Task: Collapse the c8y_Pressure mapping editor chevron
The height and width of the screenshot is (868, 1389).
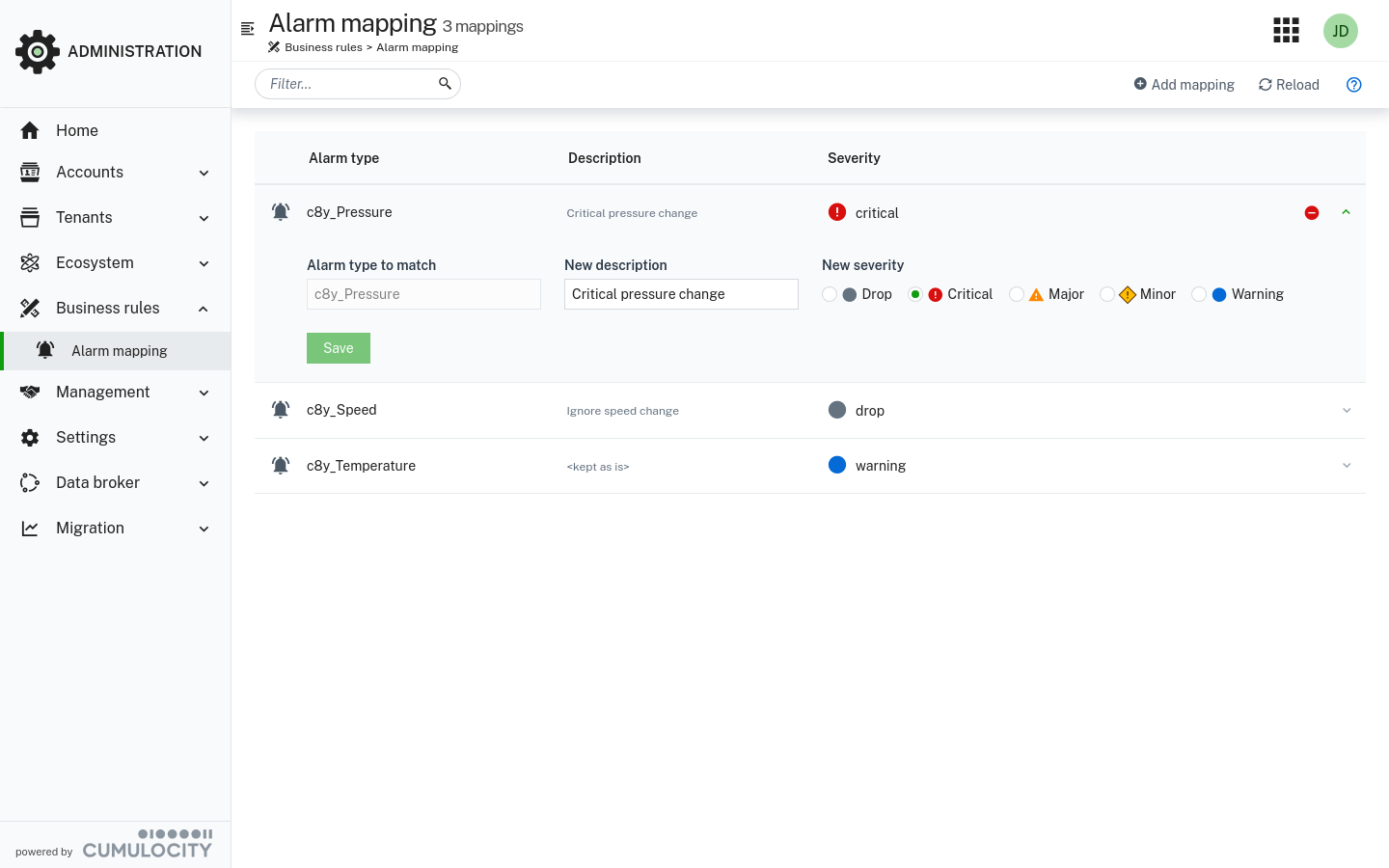Action: point(1347,211)
